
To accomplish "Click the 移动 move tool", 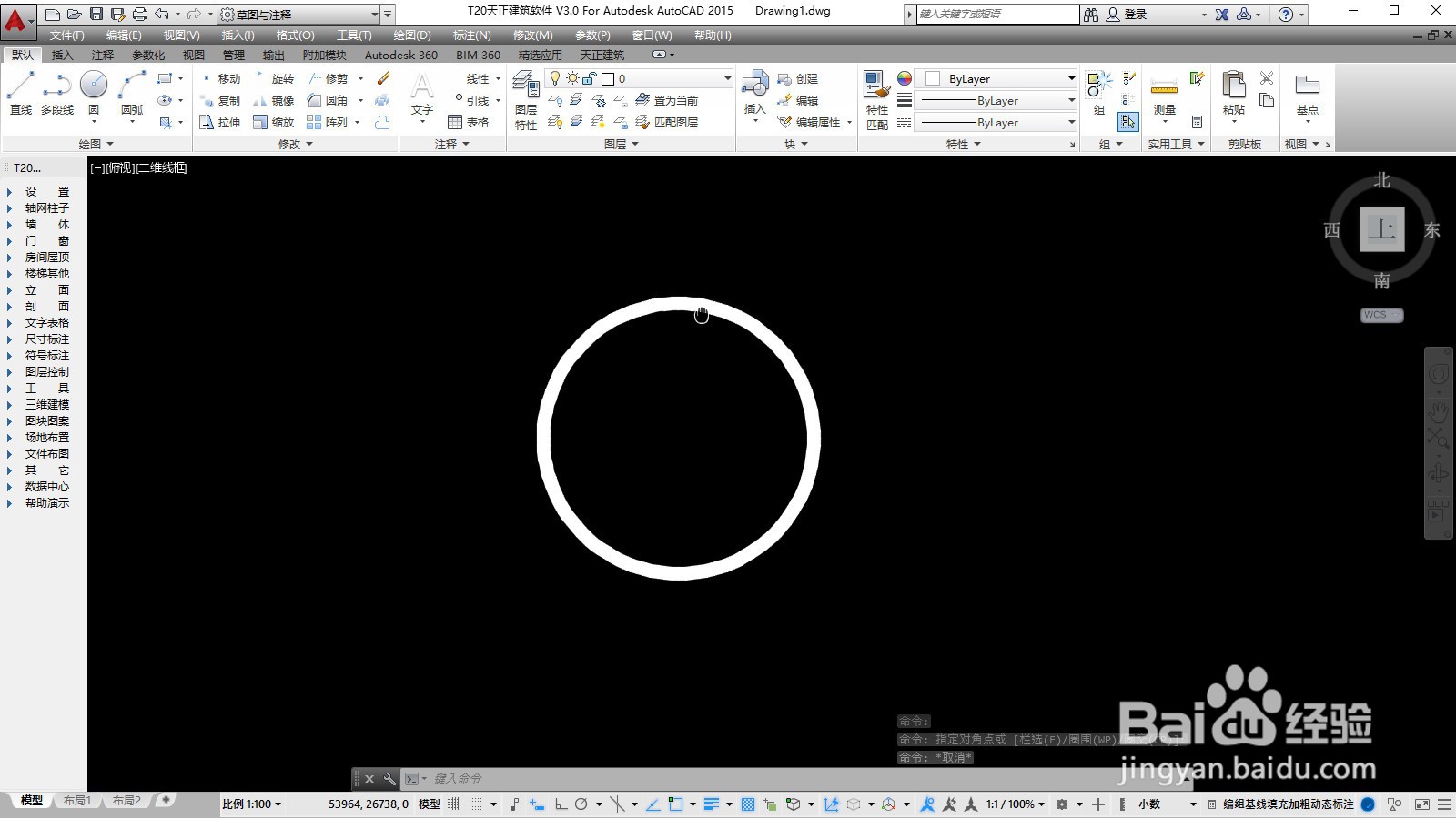I will click(x=219, y=78).
